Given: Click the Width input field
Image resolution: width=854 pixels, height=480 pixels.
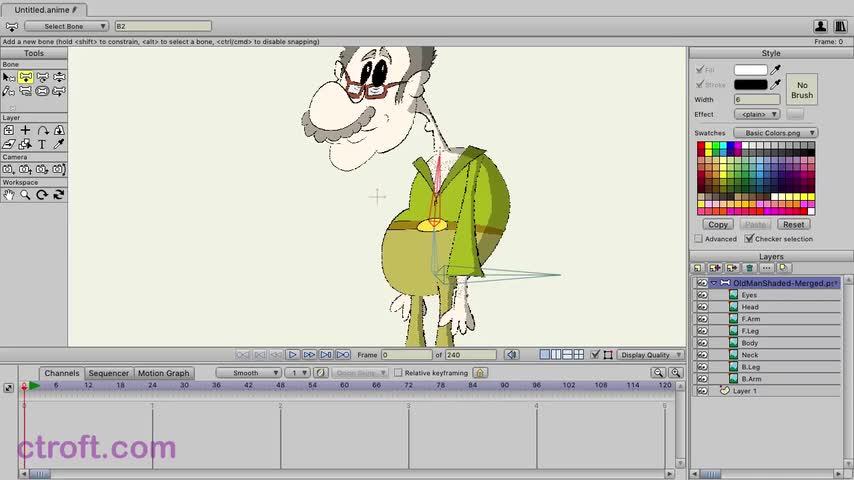Looking at the screenshot, I should pyautogui.click(x=757, y=100).
